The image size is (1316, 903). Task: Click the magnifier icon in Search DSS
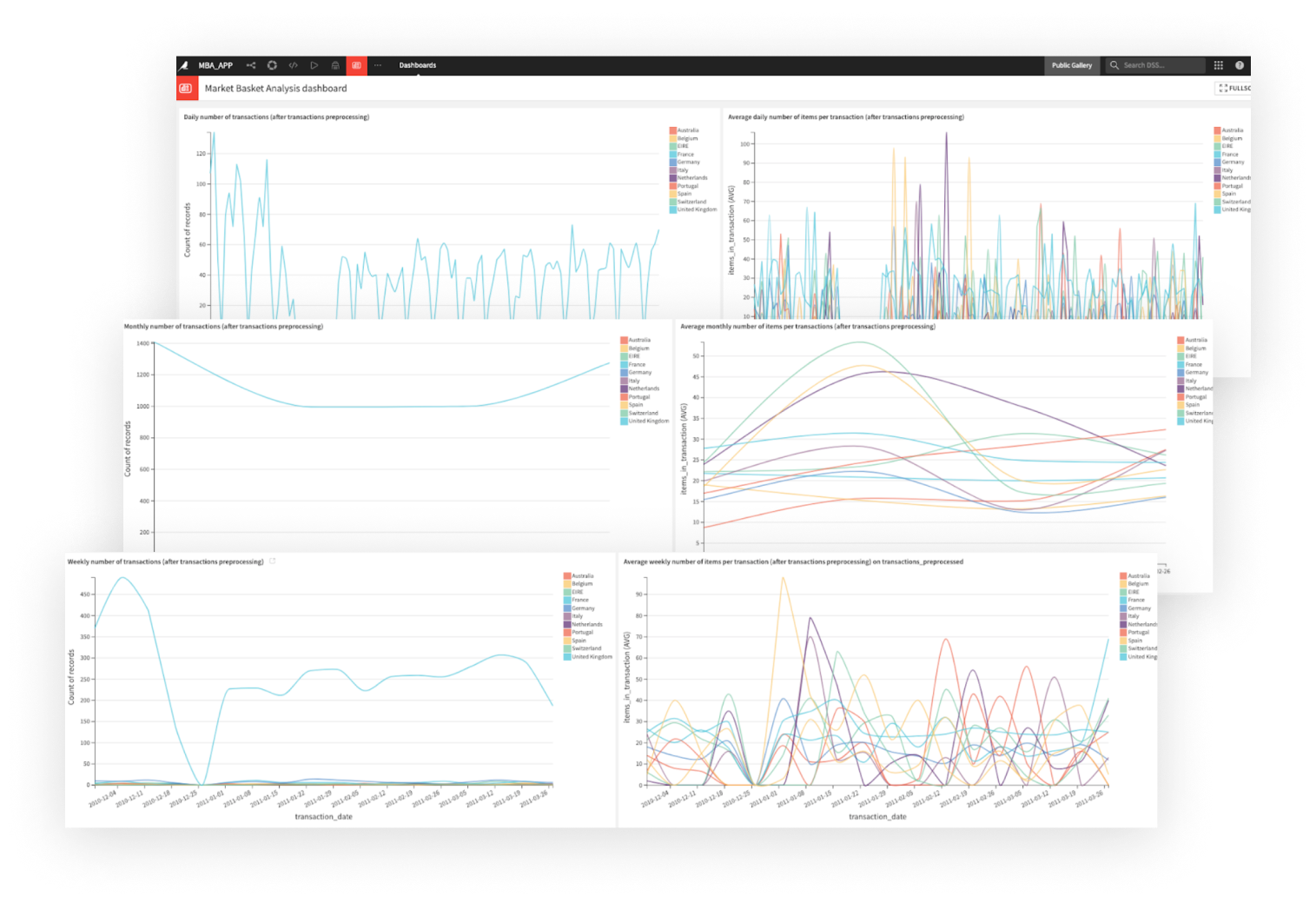tap(1114, 65)
